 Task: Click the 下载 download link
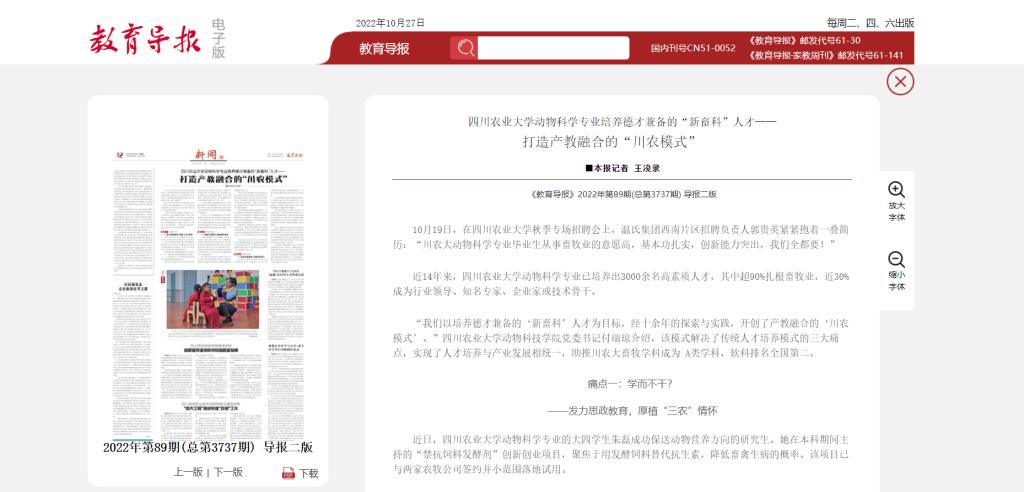(309, 473)
